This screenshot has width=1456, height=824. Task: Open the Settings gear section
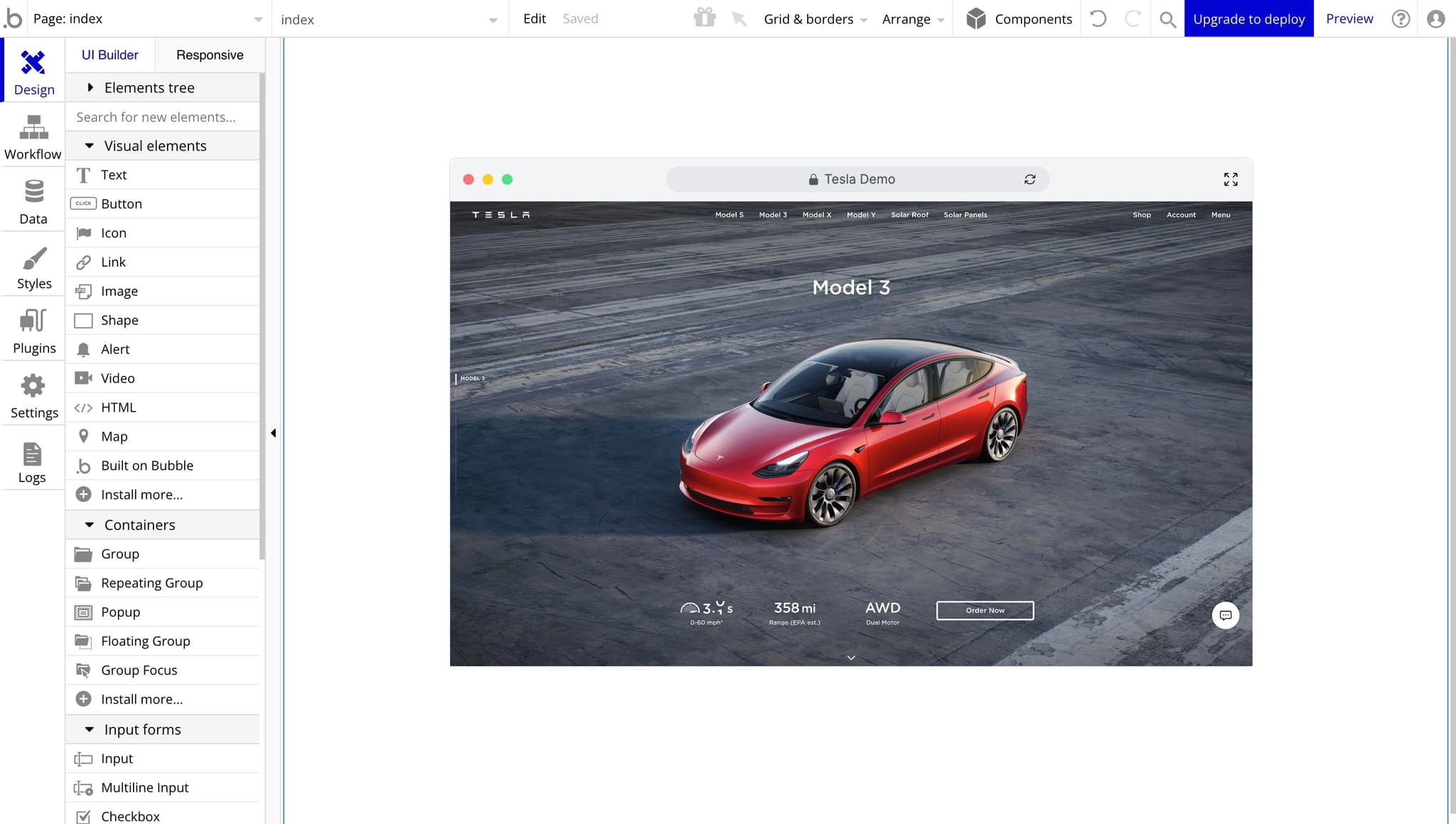click(33, 396)
